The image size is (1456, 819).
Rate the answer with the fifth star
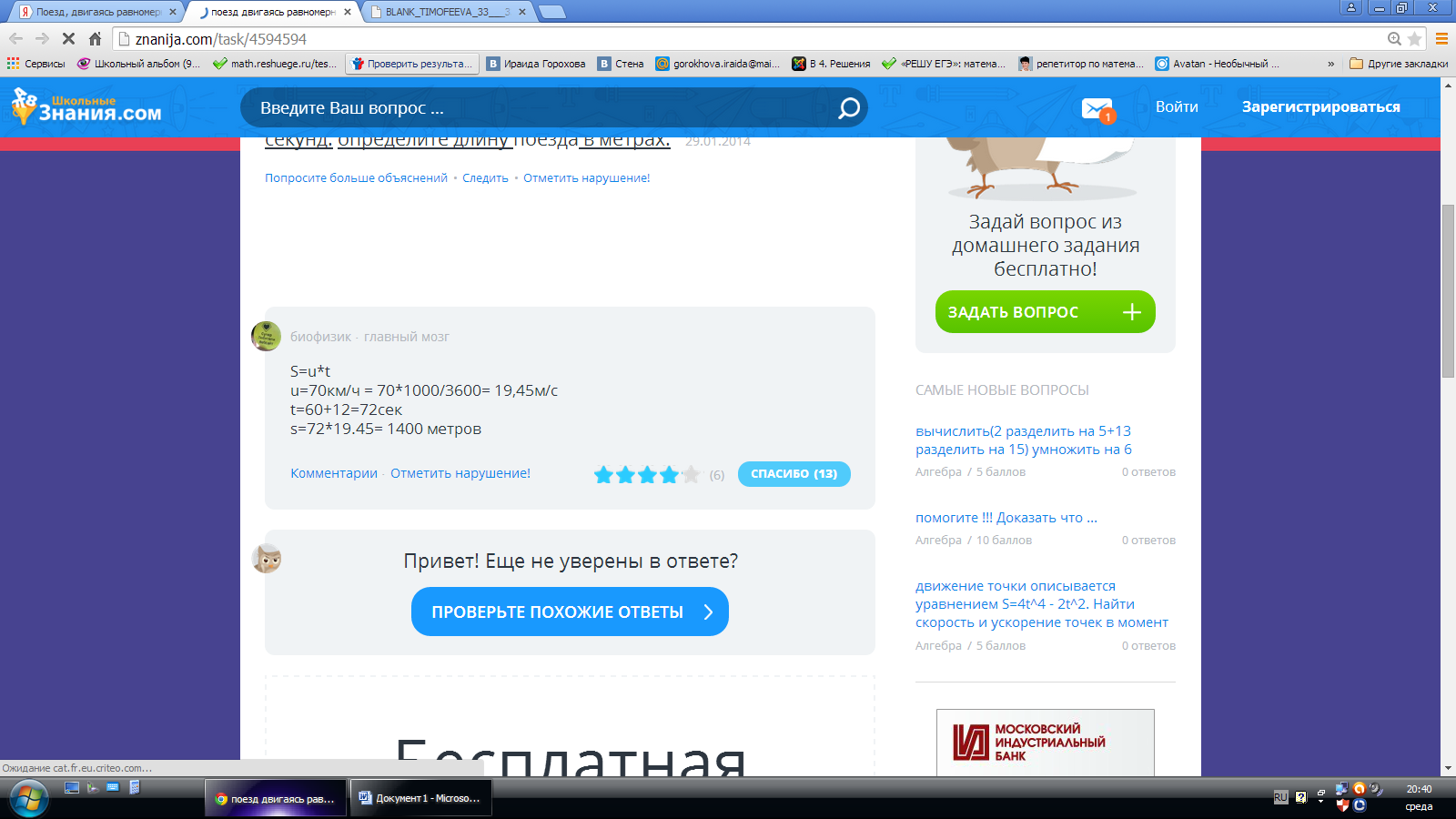[691, 474]
